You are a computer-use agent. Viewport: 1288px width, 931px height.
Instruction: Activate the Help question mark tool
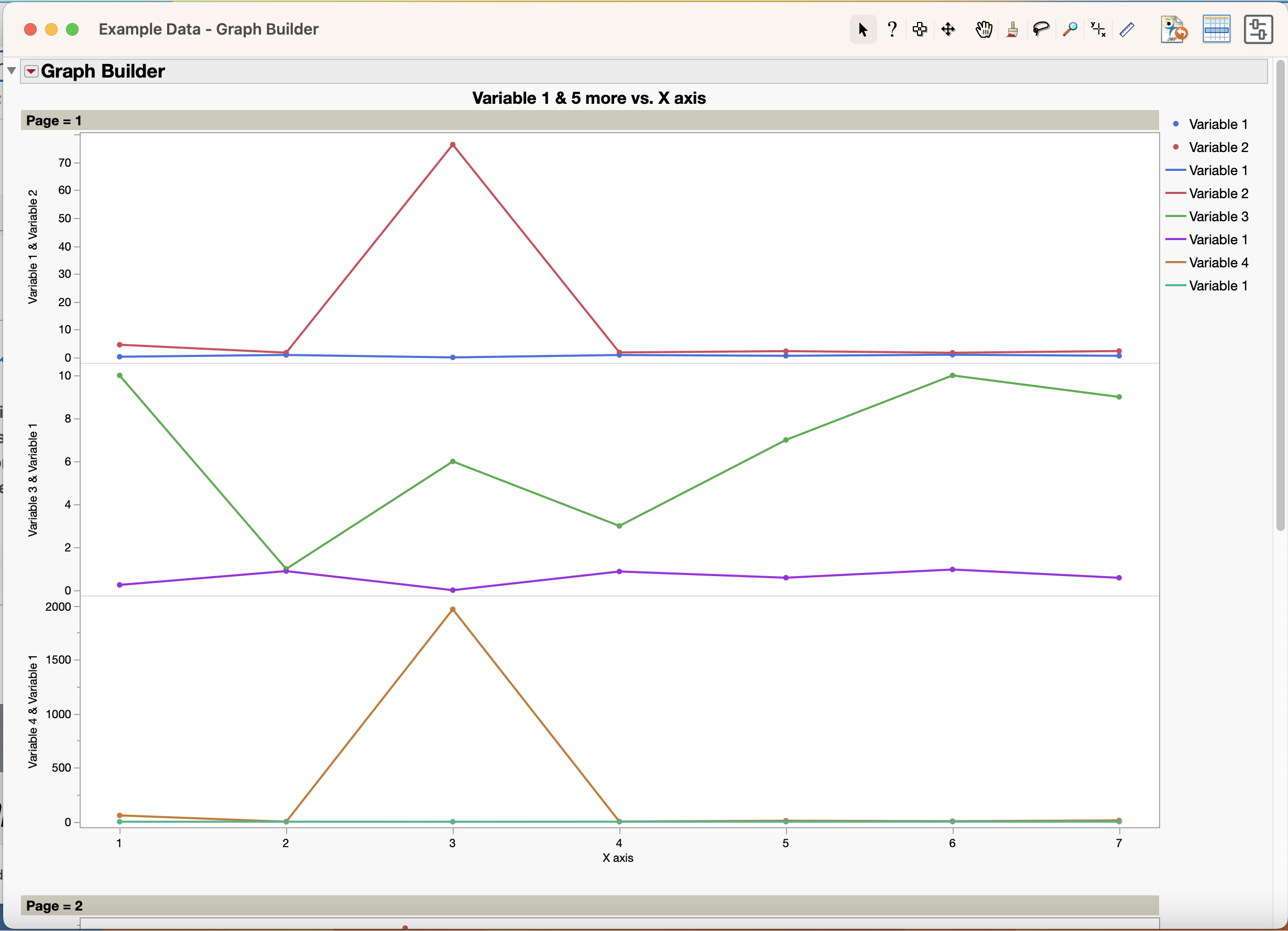(x=892, y=29)
